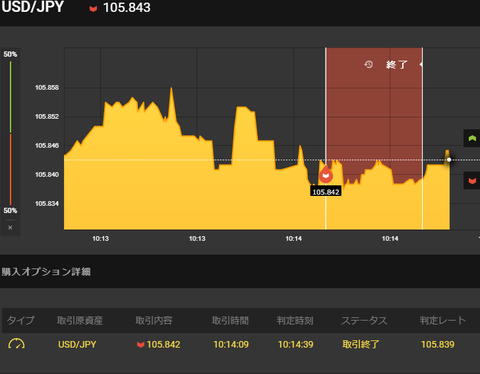Click the red entry marker on the chart
The height and width of the screenshot is (374, 480).
pos(326,176)
